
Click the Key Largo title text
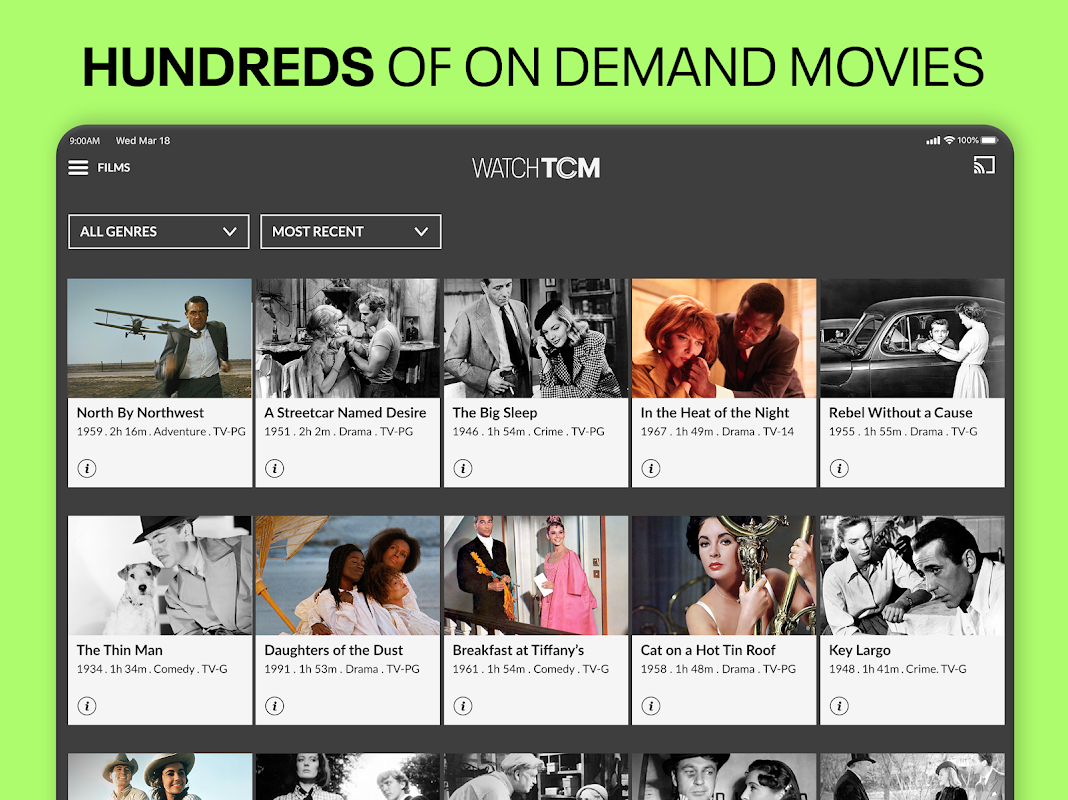click(860, 651)
